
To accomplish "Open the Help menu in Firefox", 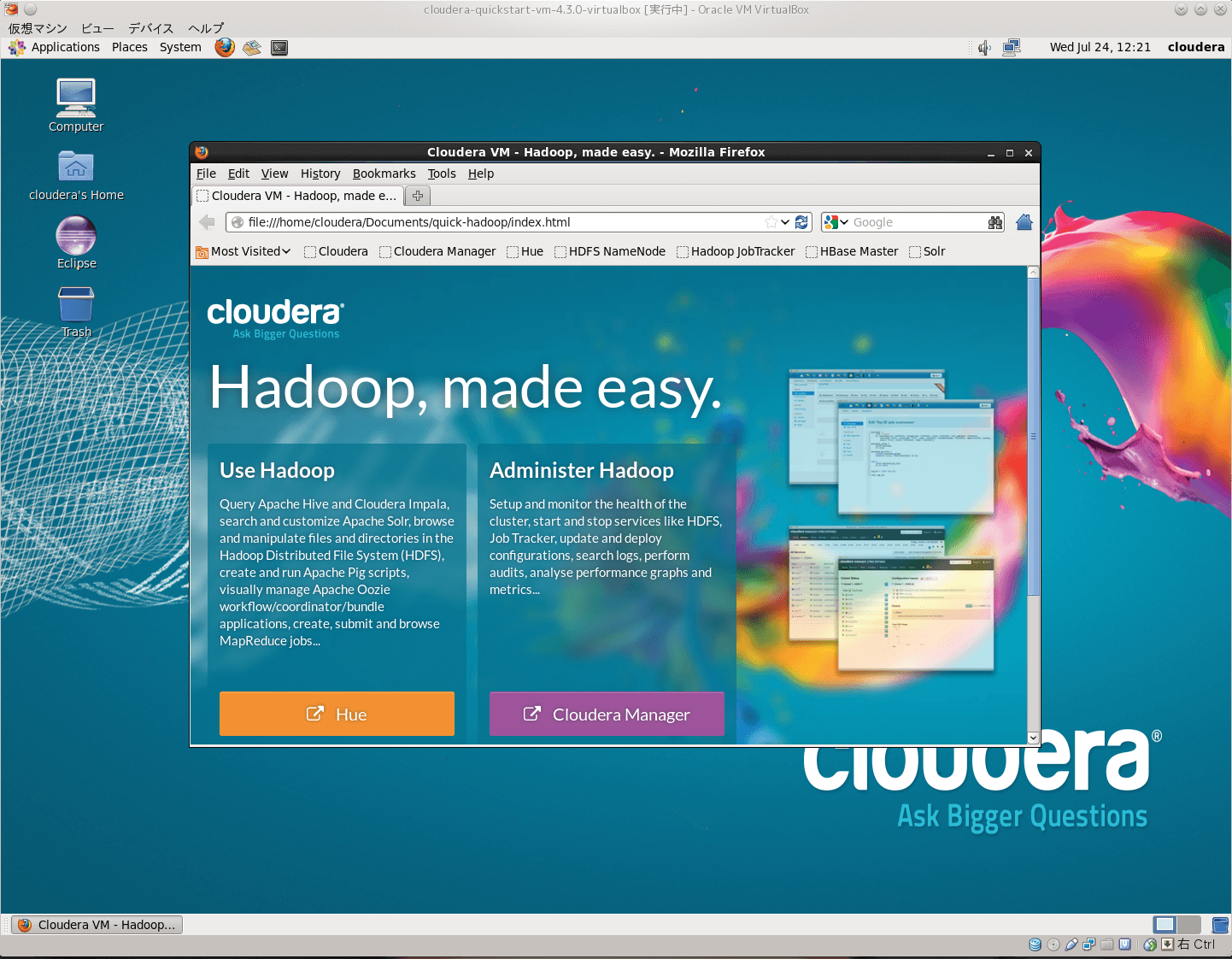I will tap(481, 174).
